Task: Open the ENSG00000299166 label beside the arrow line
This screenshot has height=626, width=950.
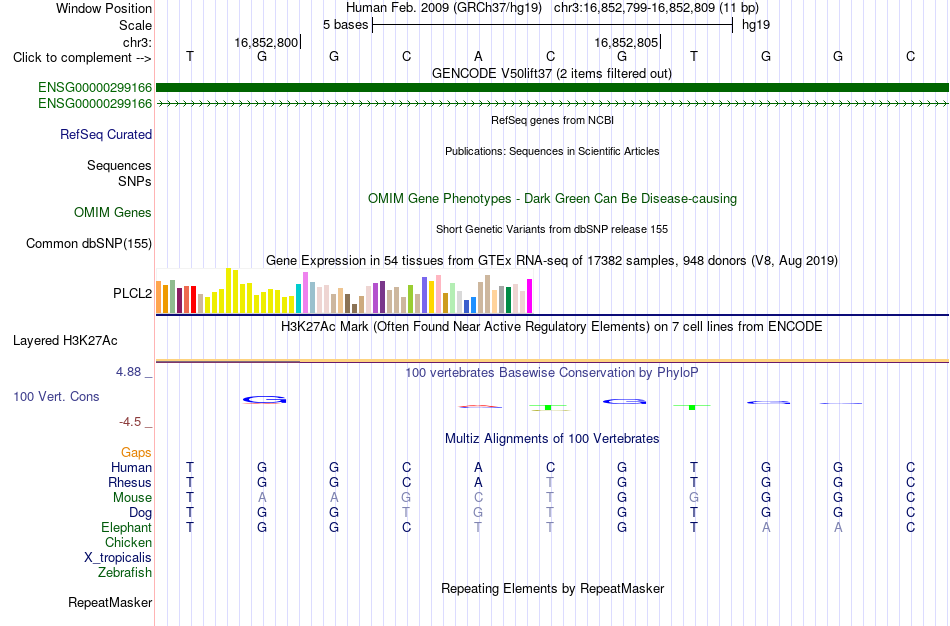Action: point(95,104)
